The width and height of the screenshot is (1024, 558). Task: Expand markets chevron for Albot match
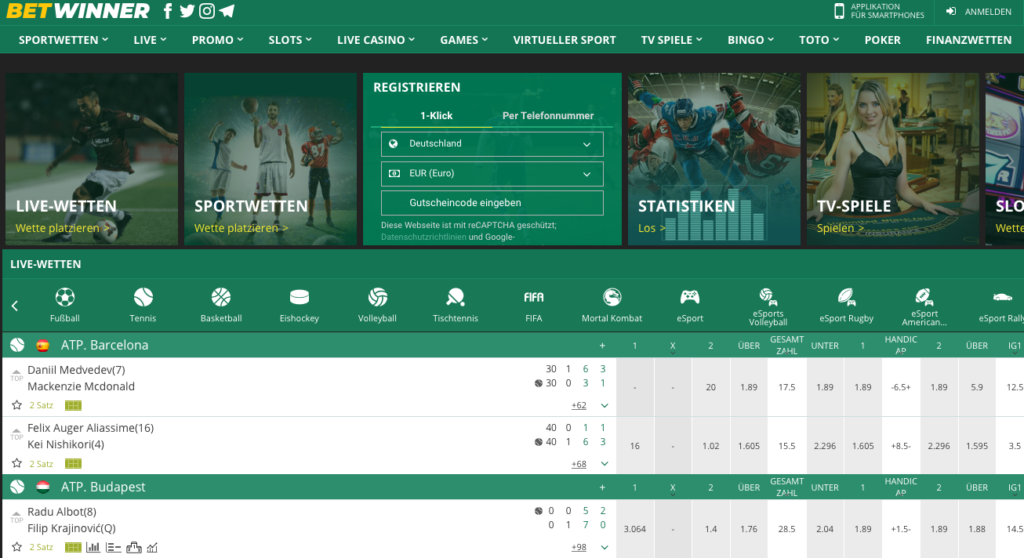click(604, 548)
